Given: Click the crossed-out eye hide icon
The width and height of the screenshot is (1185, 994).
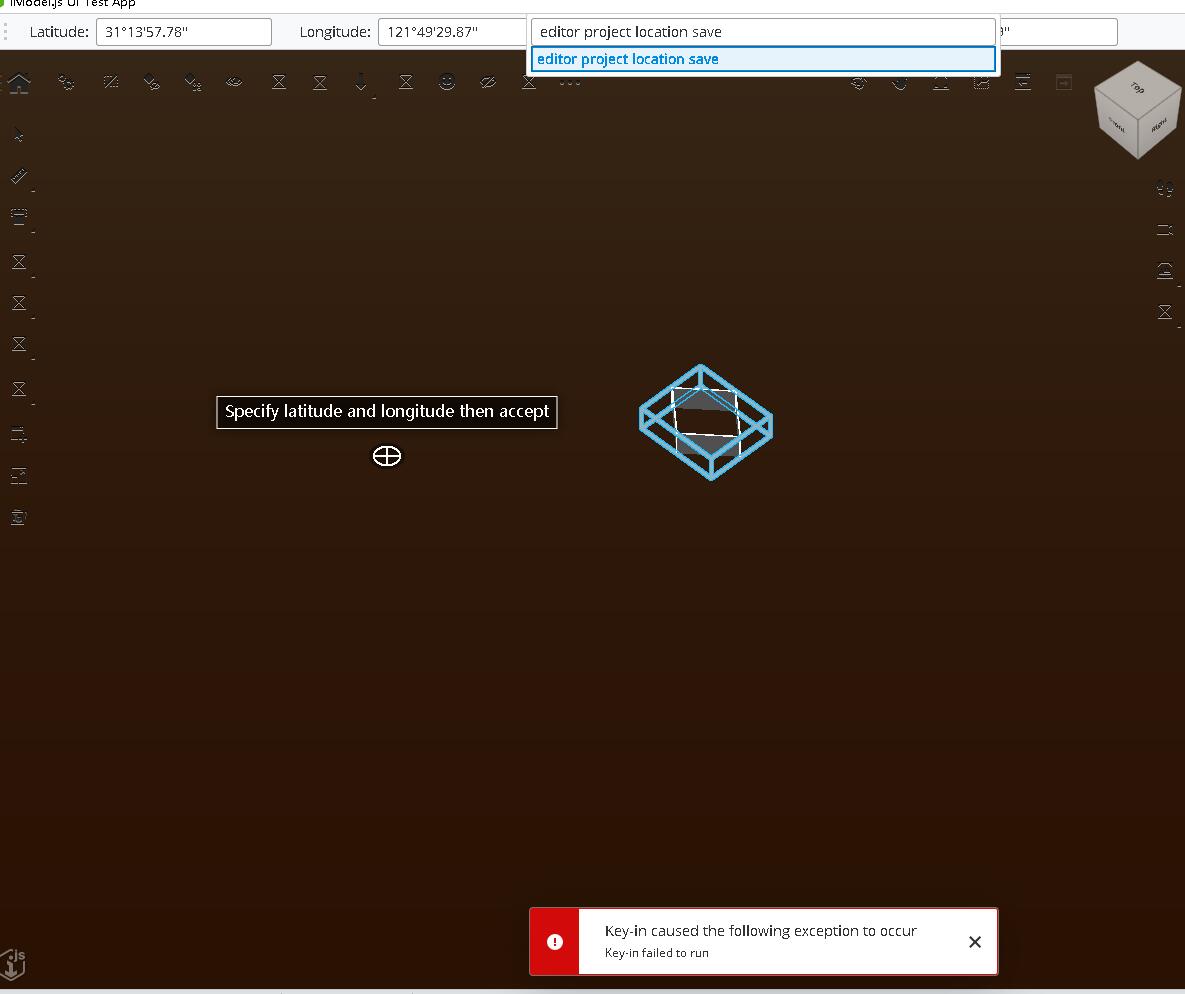Looking at the screenshot, I should [488, 82].
